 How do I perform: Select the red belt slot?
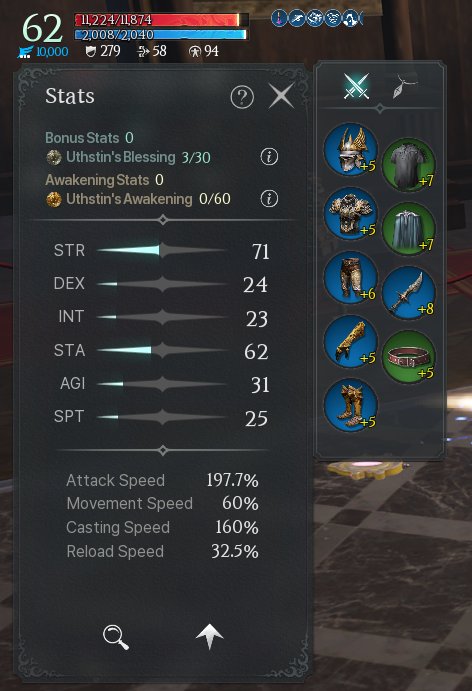point(409,357)
